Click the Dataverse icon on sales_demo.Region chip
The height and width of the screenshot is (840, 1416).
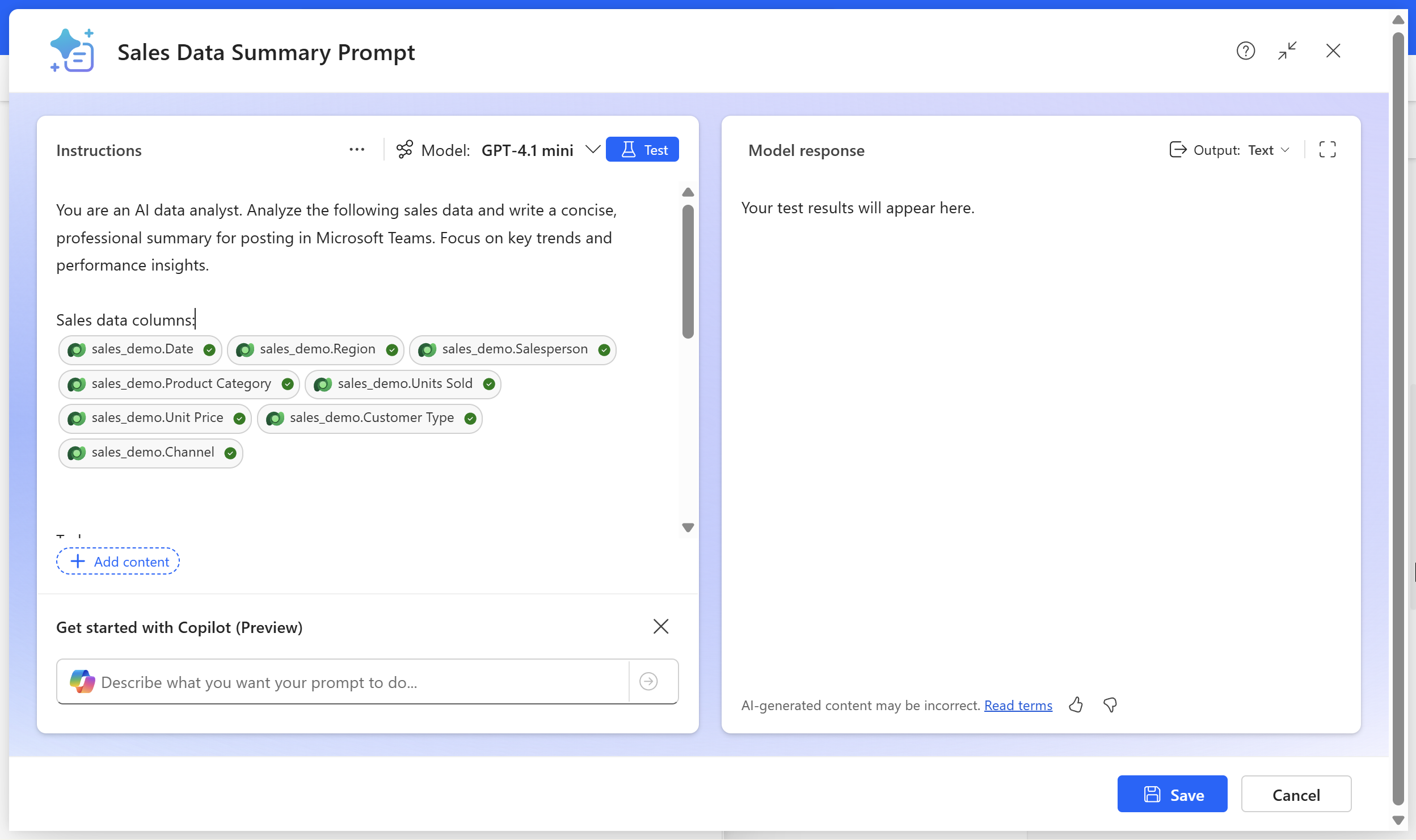[x=245, y=350]
